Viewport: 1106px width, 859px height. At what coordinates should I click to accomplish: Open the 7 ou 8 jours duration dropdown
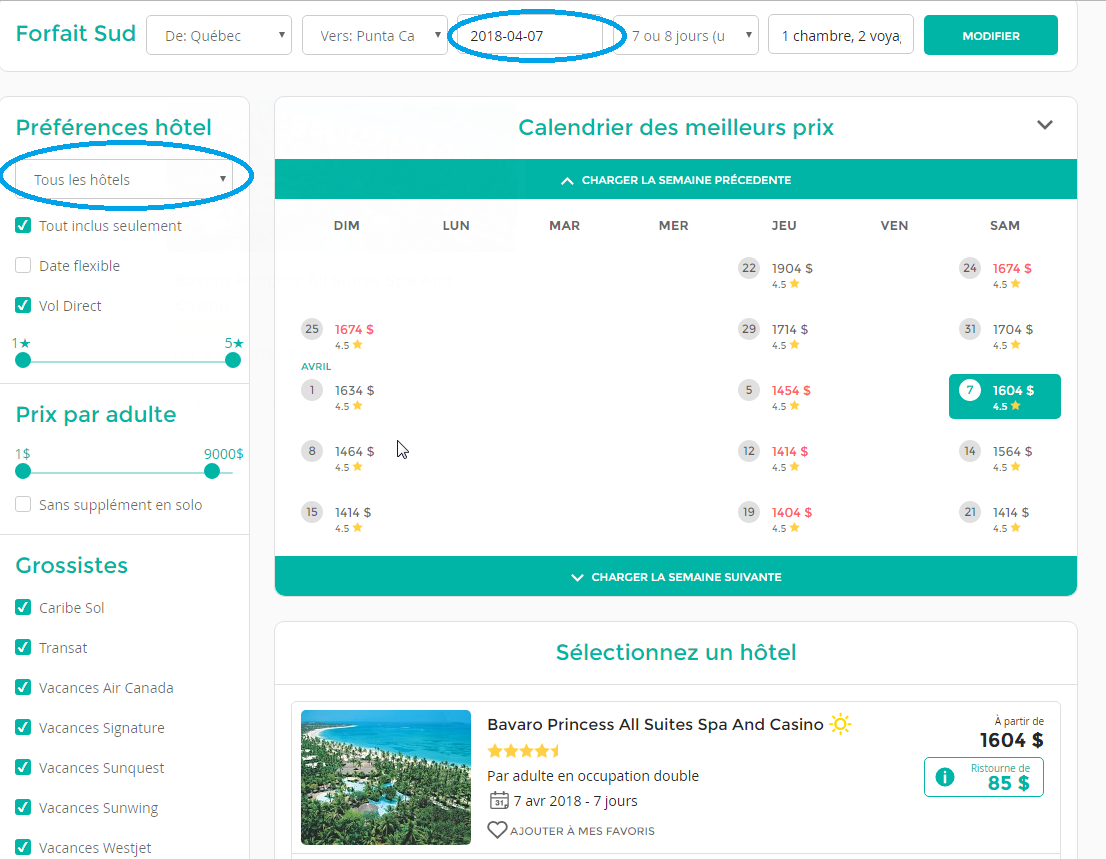(x=686, y=35)
